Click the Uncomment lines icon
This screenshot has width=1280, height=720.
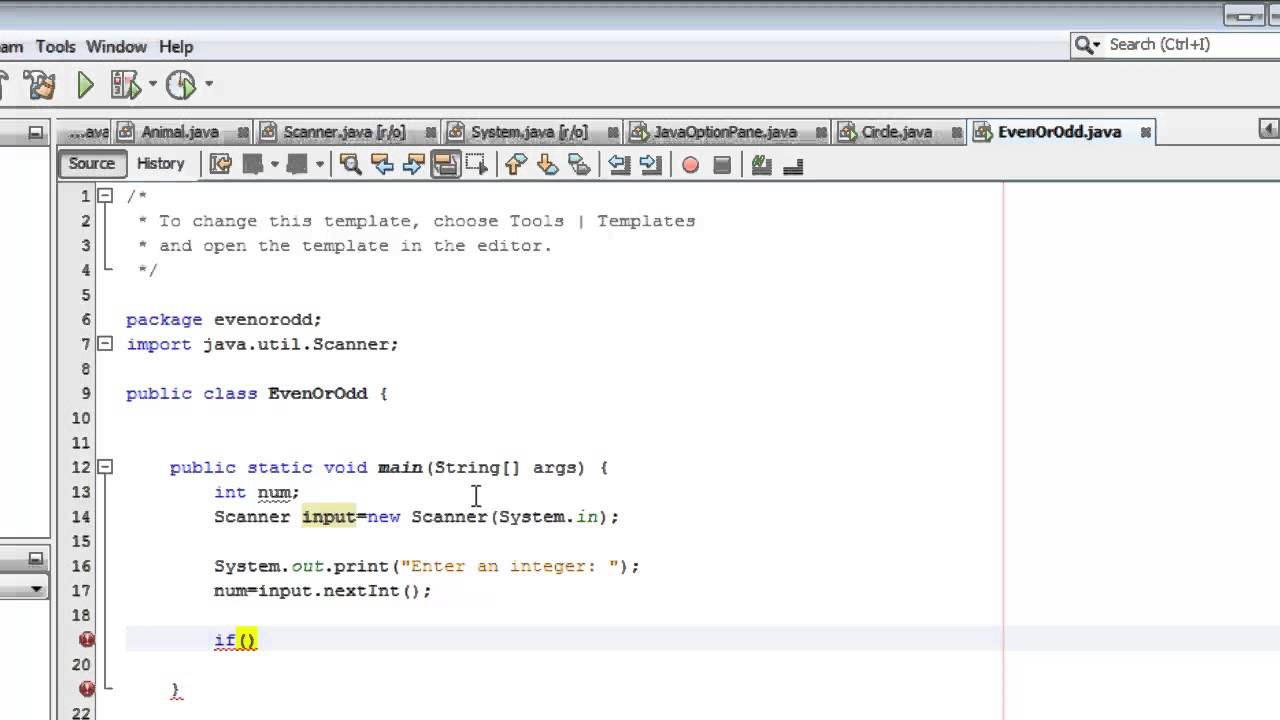click(794, 165)
